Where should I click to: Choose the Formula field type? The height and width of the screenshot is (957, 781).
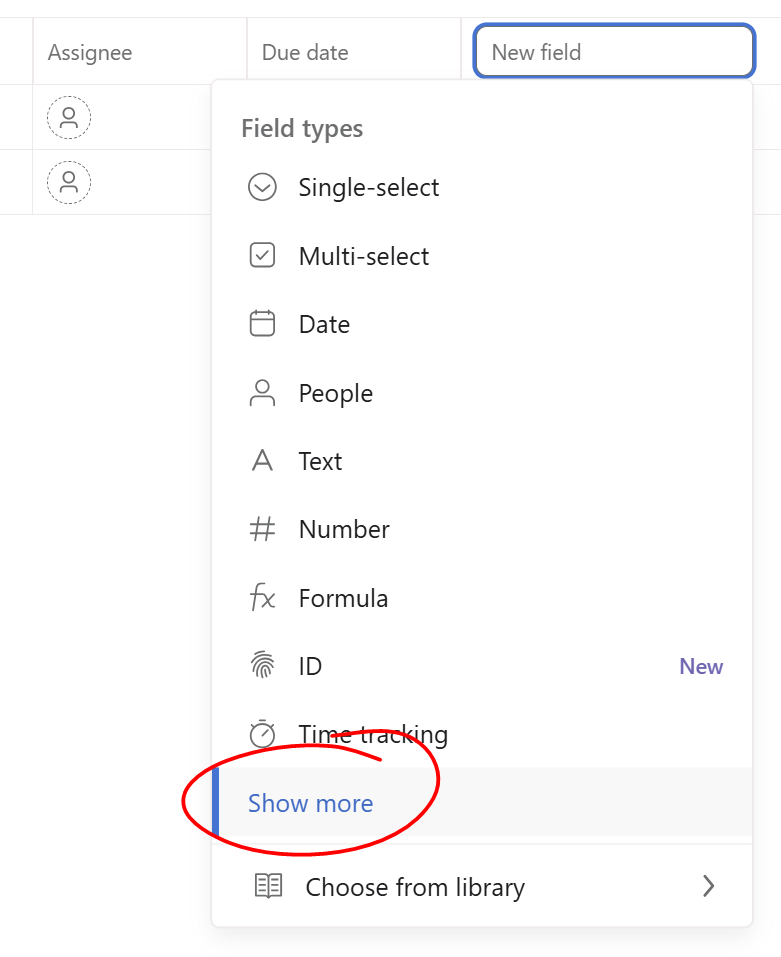482,598
